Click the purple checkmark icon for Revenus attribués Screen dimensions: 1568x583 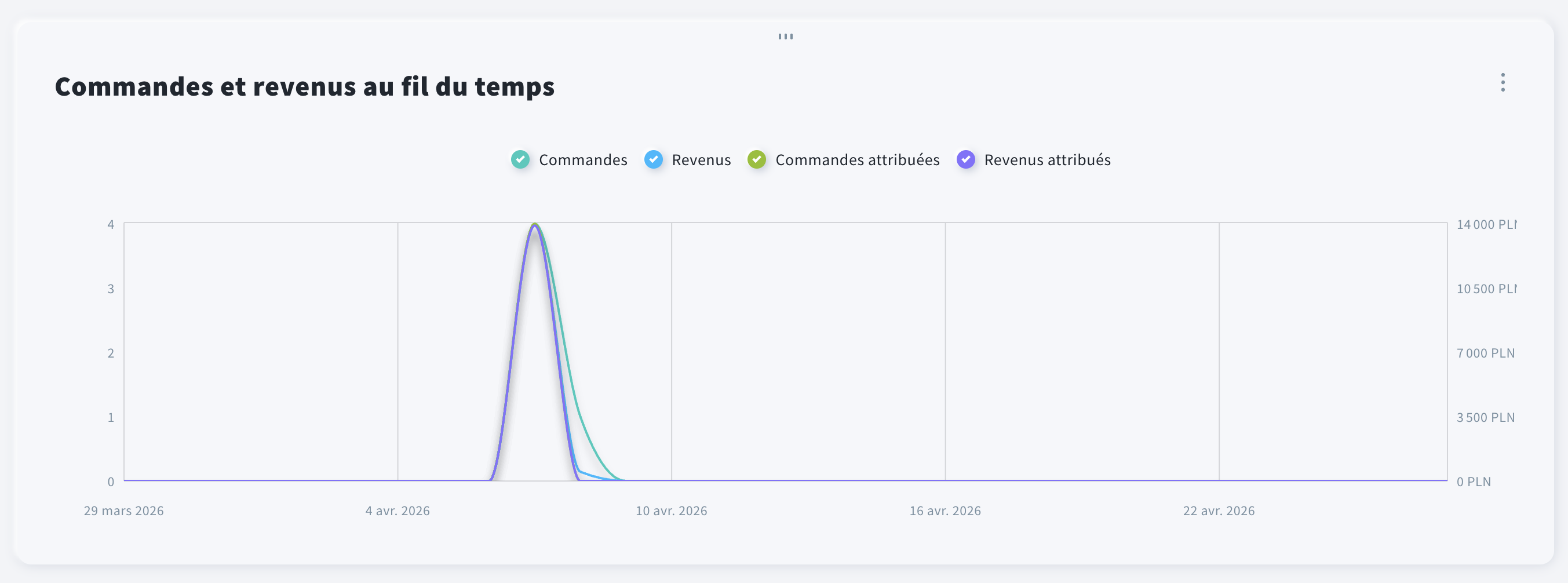tap(966, 159)
